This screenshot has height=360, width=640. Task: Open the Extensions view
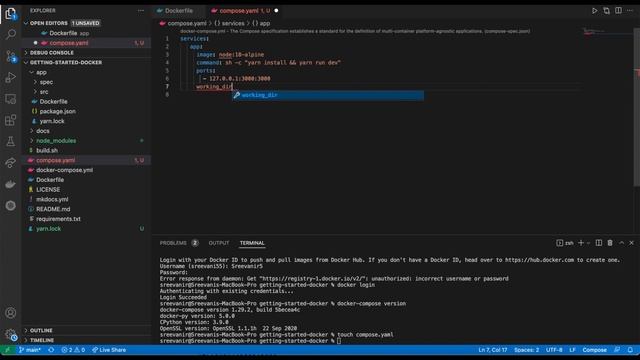(x=11, y=120)
